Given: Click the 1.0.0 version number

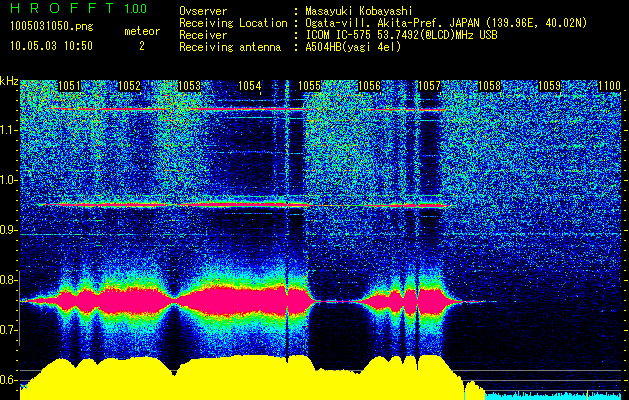Looking at the screenshot, I should click(x=136, y=9).
